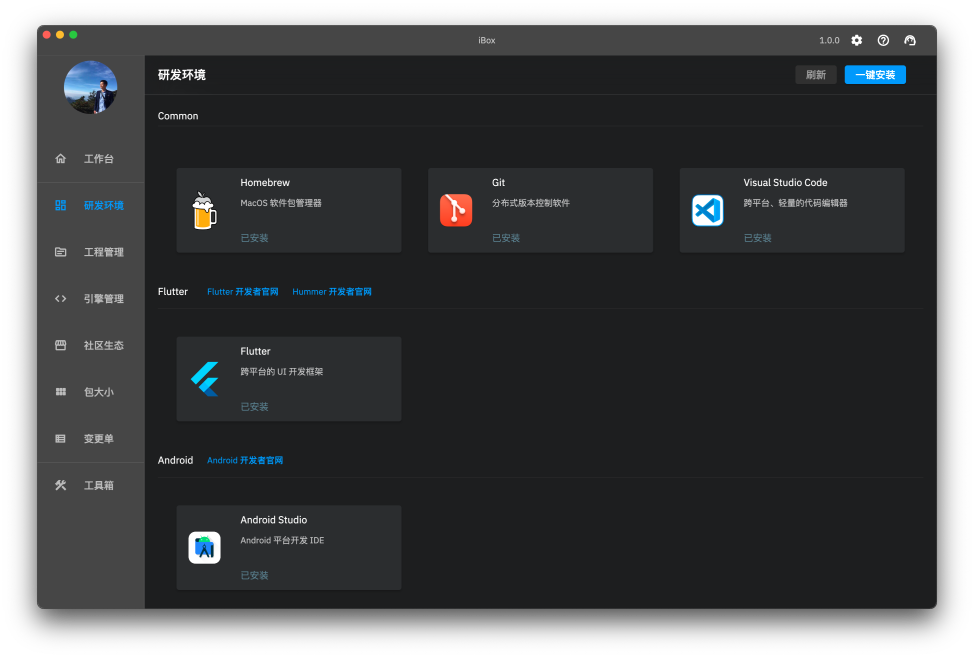This screenshot has width=974, height=658.
Task: Click the help question mark icon
Action: point(883,40)
